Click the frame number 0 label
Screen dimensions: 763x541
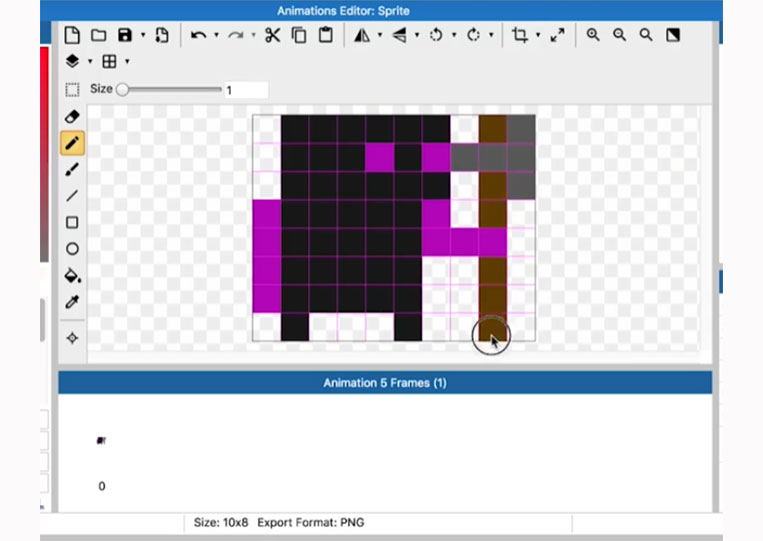point(102,486)
